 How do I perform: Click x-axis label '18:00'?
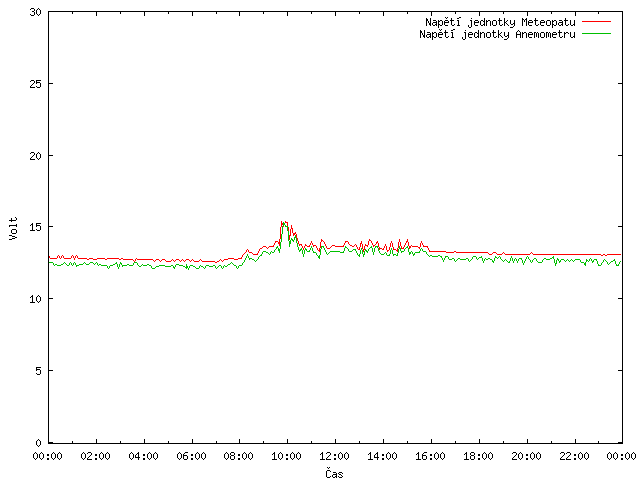click(478, 456)
